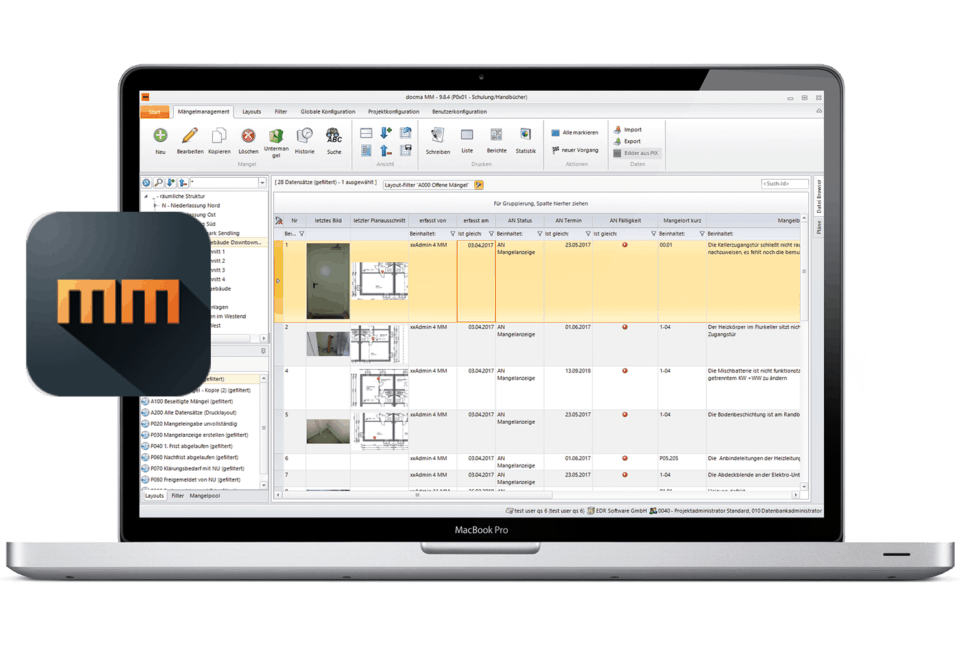Open the filter dropdown under AN Status
This screenshot has width=960, height=662.
(x=539, y=234)
